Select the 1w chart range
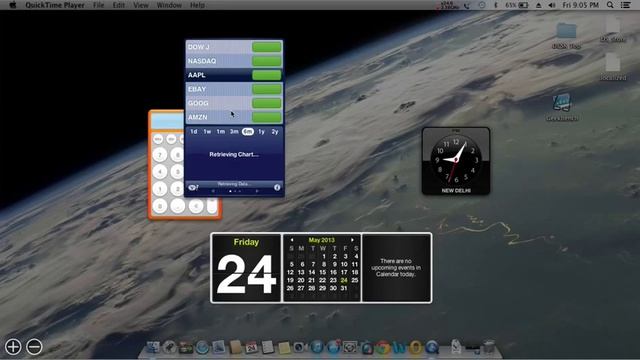The height and width of the screenshot is (360, 640). tap(207, 131)
